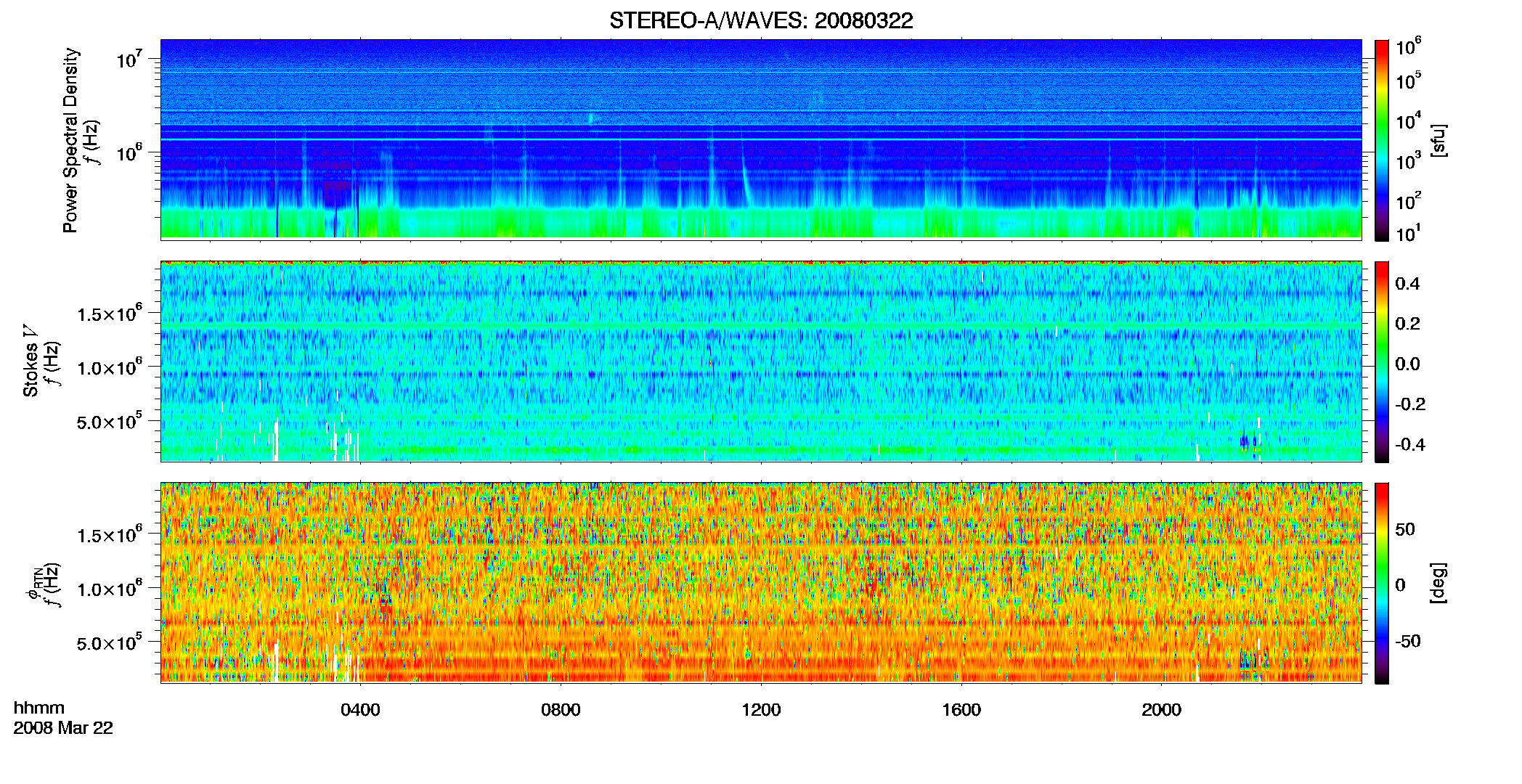
Task: Click the phi RTN spectrogram panel
Action: click(761, 582)
